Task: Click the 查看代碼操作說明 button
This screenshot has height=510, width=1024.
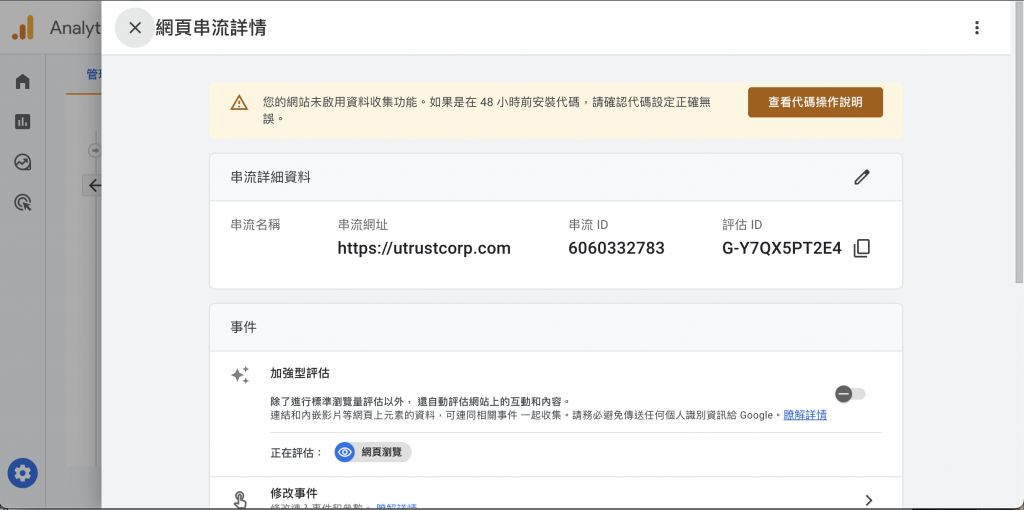Action: click(815, 103)
